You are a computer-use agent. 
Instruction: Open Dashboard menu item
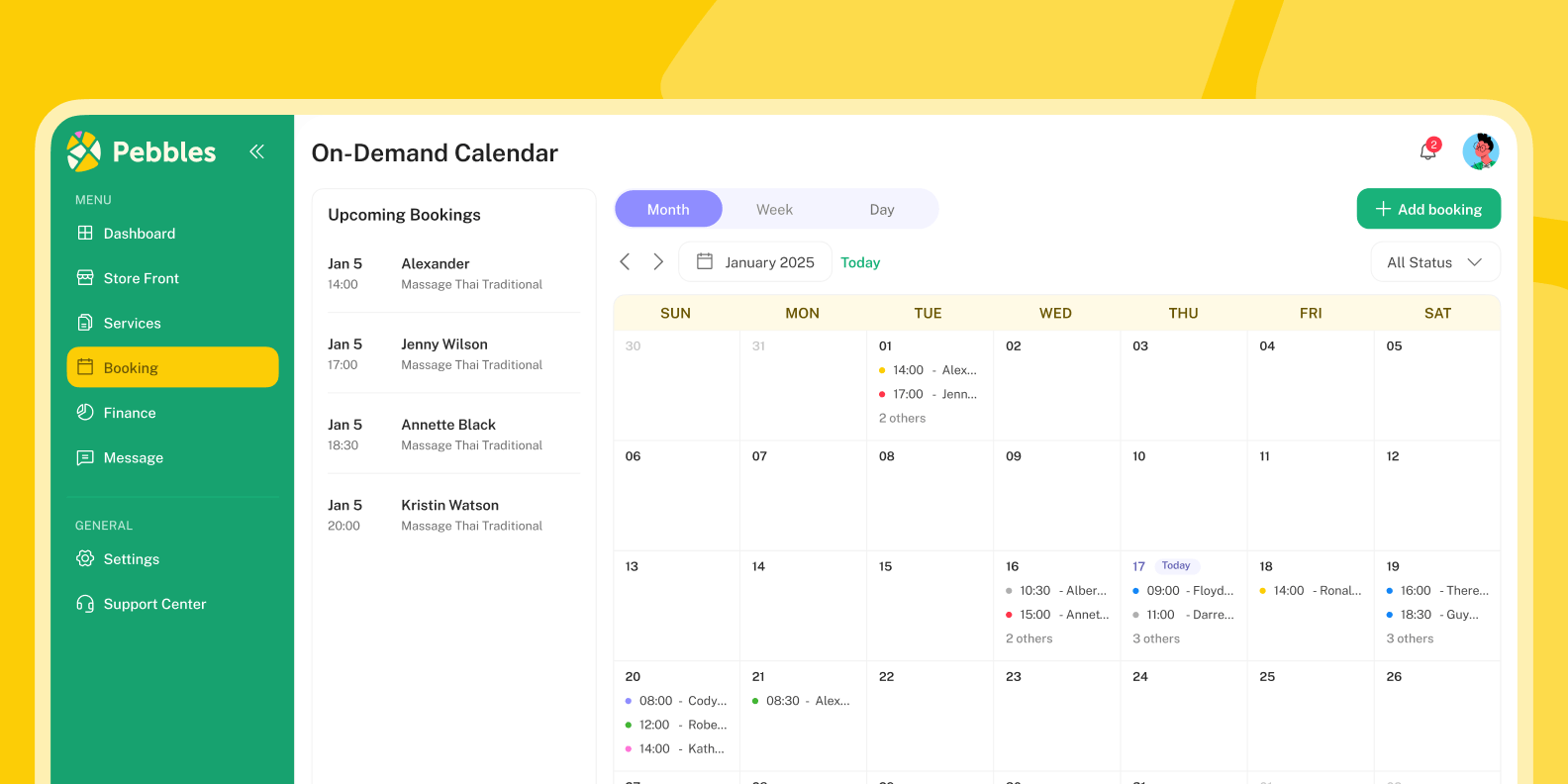(x=172, y=234)
